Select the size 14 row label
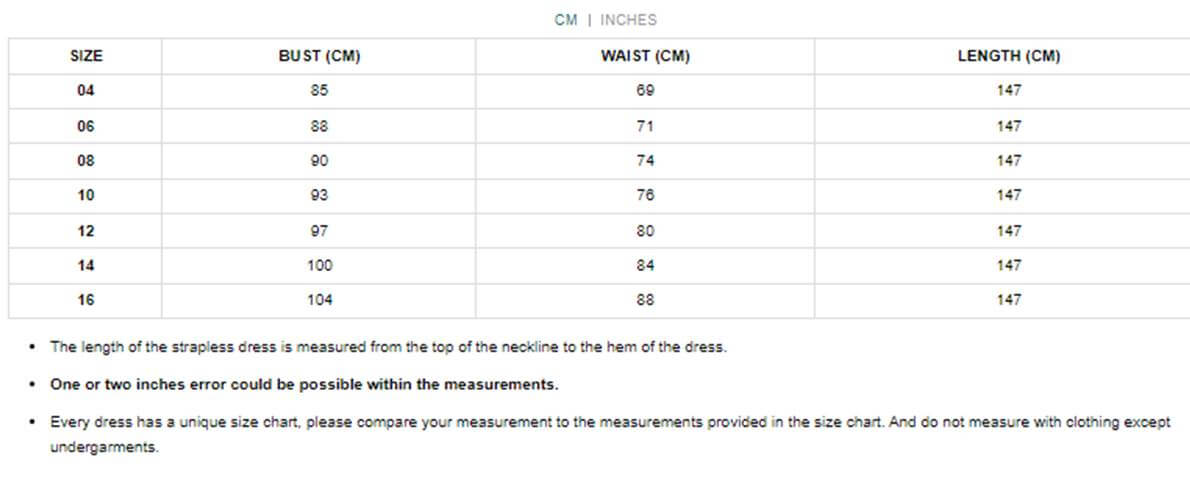 click(86, 265)
